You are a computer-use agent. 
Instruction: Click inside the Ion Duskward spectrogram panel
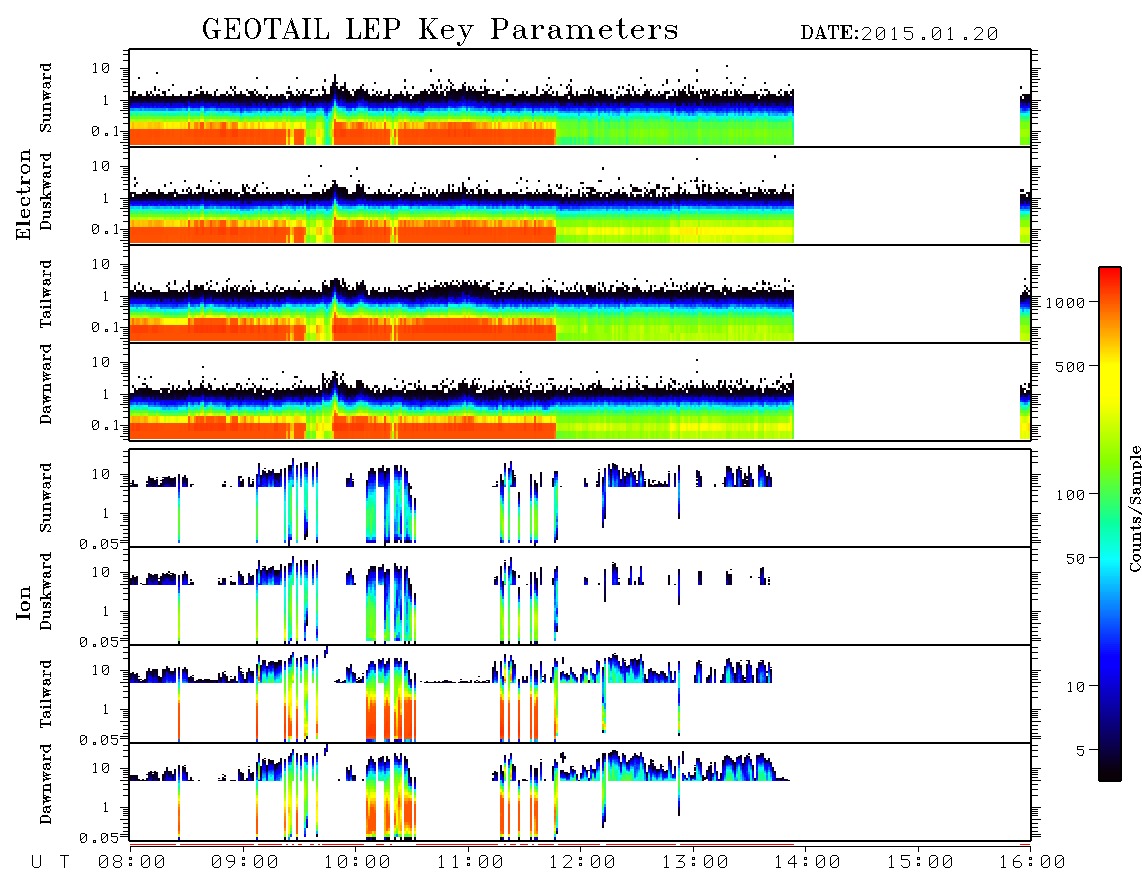pyautogui.click(x=580, y=596)
